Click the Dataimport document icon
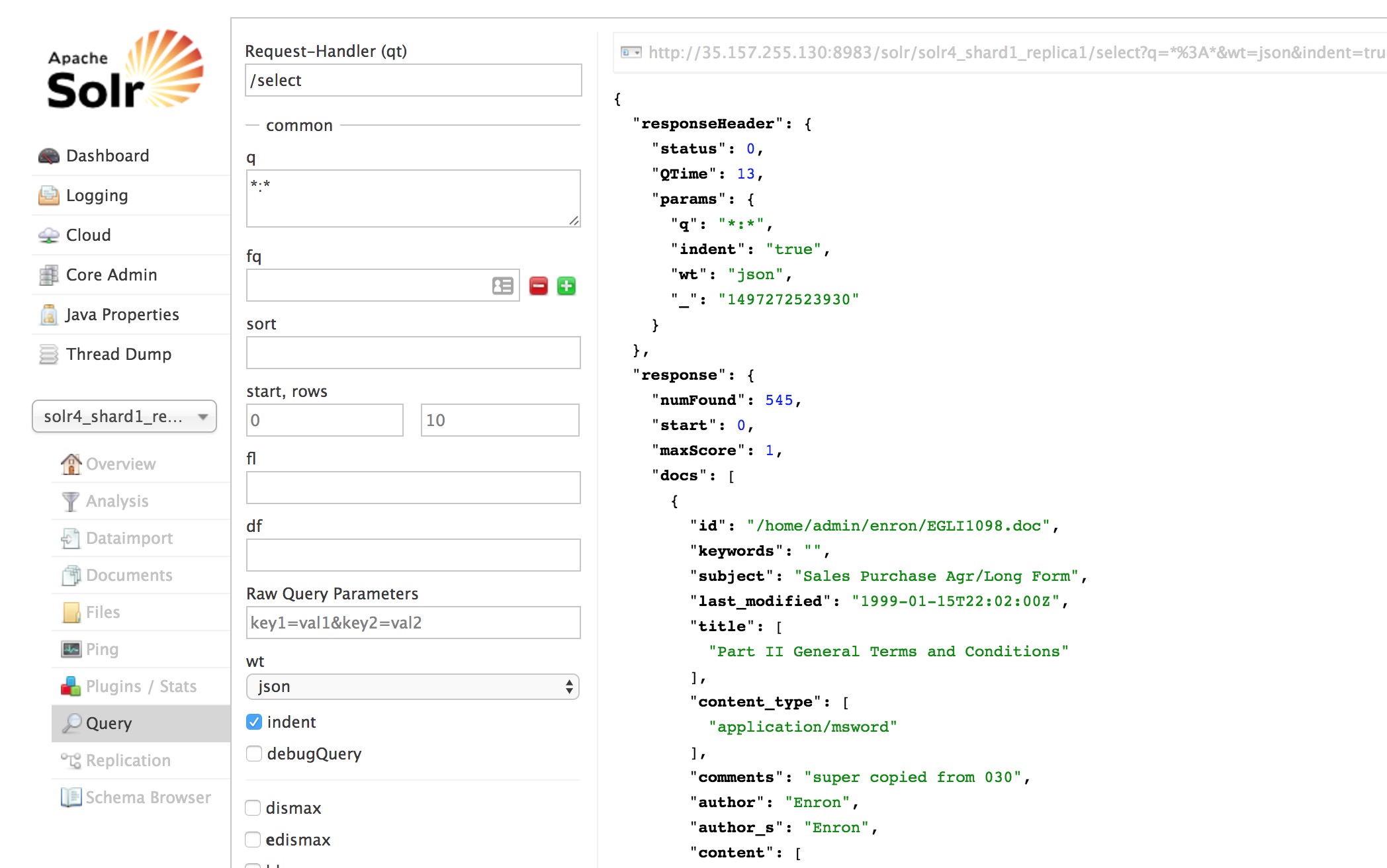This screenshot has width=1387, height=868. (x=71, y=539)
